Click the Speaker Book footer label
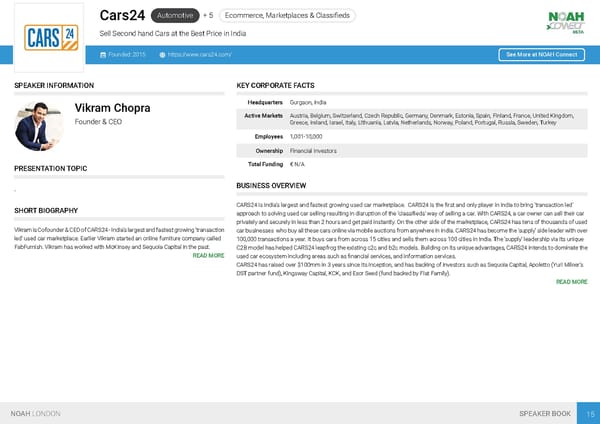Screen dimensions: 600x424 (x=546, y=413)
